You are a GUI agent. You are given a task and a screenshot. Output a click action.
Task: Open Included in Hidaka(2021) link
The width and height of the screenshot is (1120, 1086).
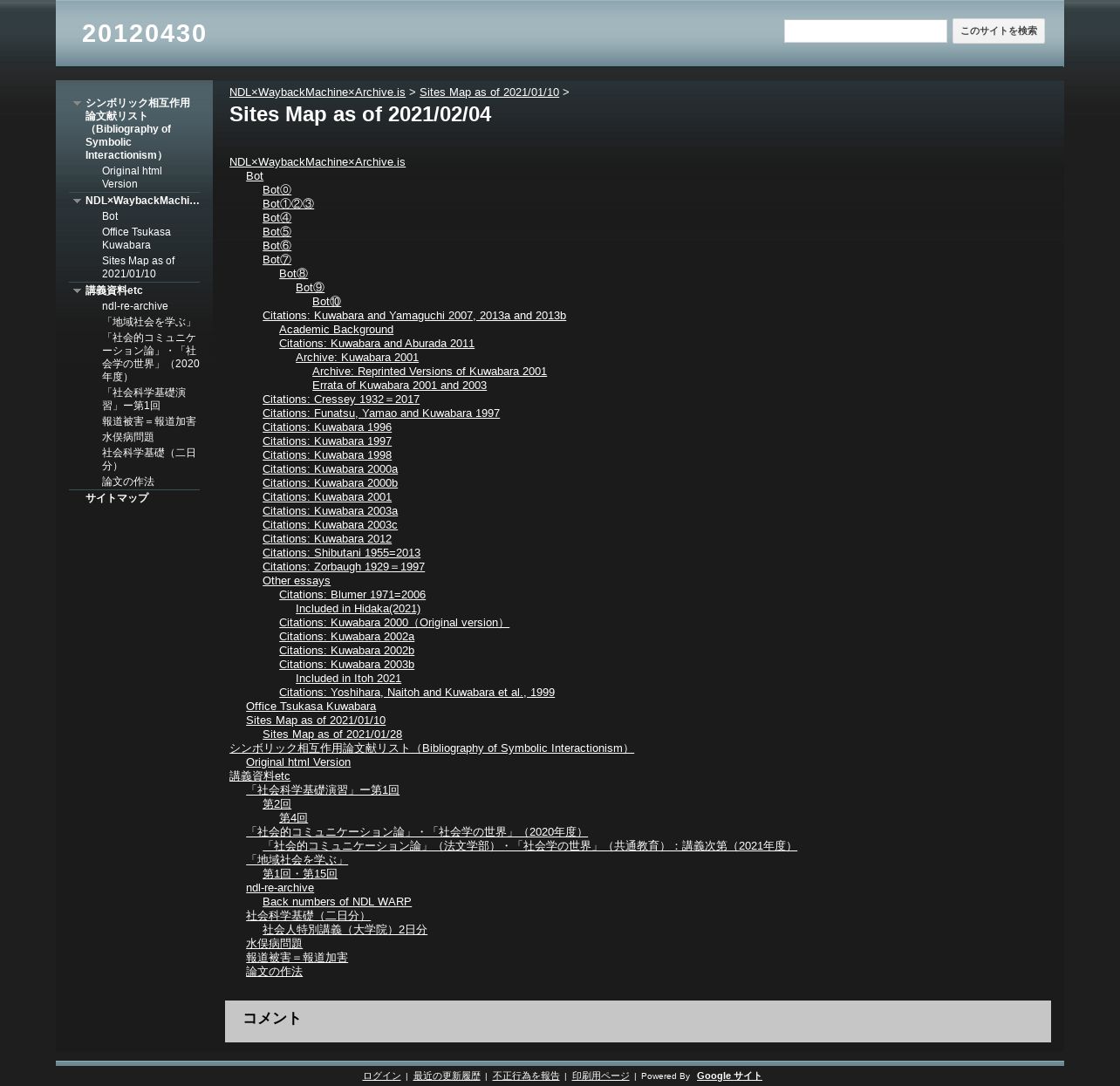point(358,608)
